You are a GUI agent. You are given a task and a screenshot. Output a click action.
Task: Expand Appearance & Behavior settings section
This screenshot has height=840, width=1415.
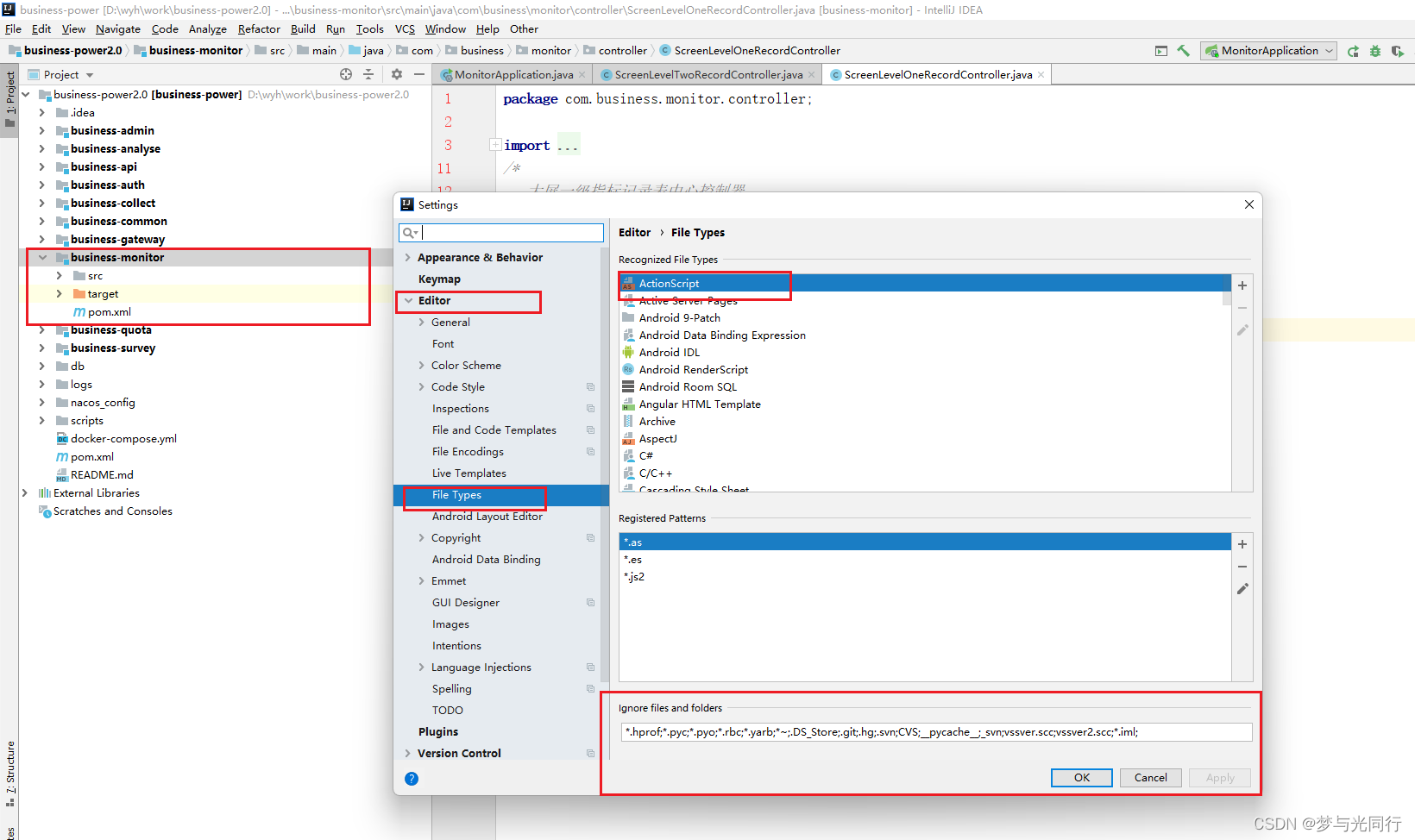[408, 258]
